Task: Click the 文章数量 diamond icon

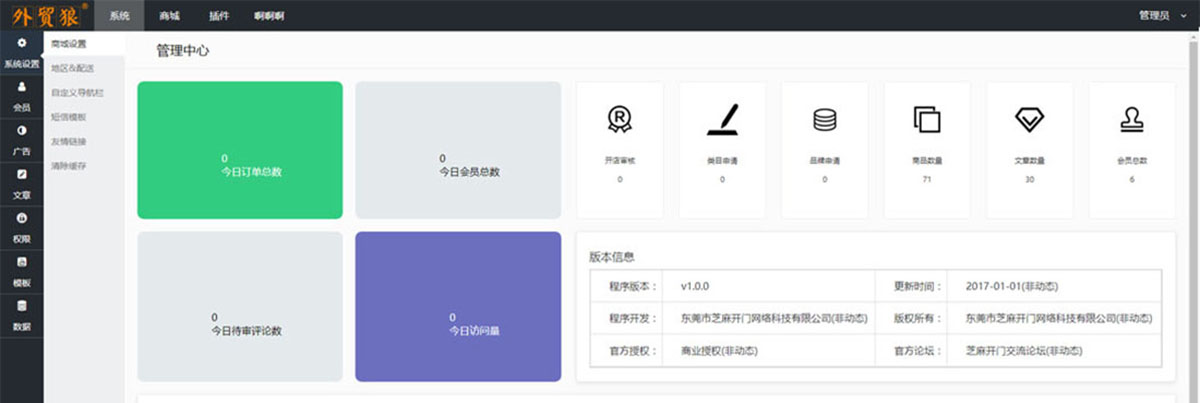Action: [x=1029, y=120]
